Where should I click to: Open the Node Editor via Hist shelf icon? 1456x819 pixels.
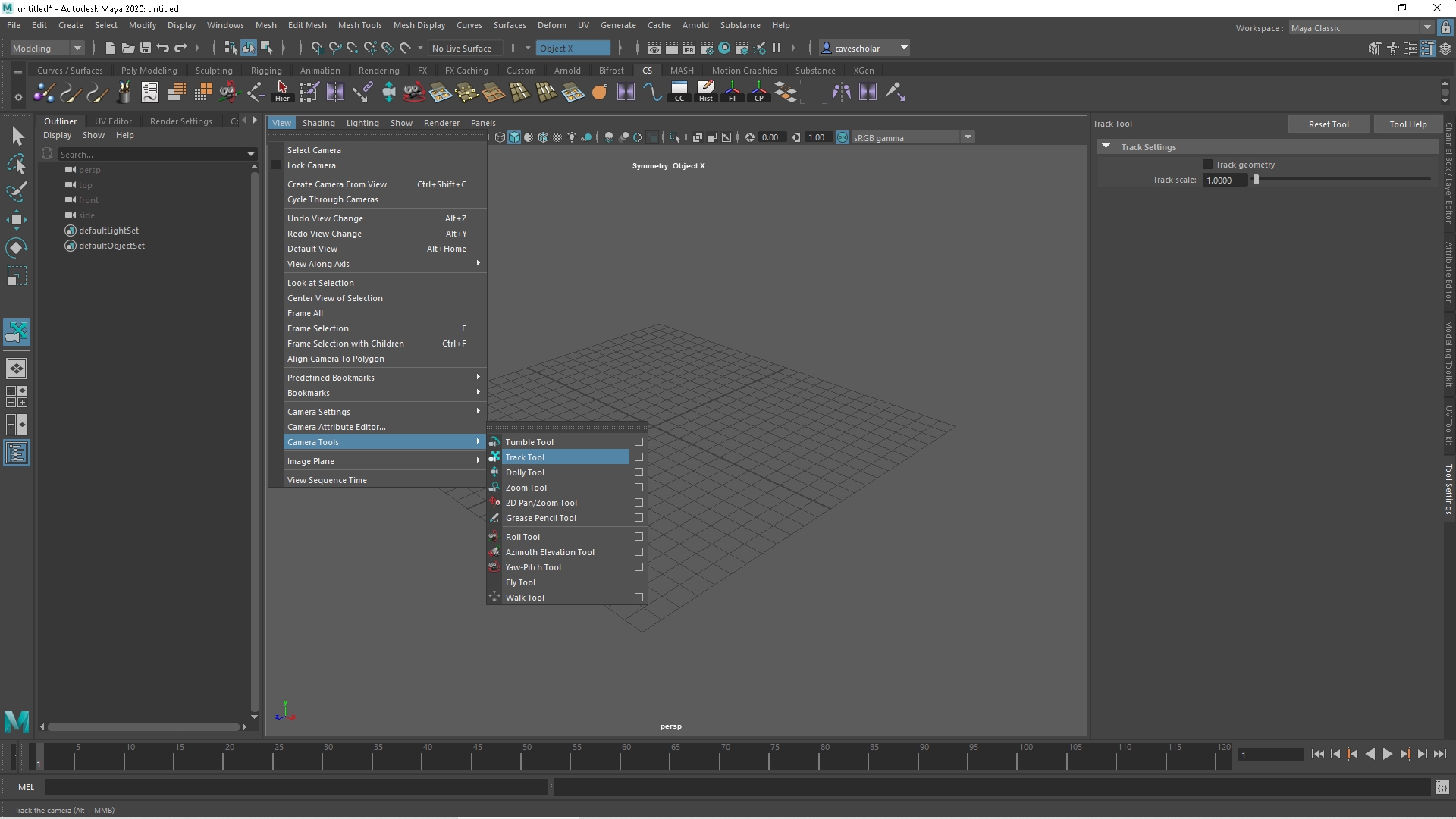[706, 92]
